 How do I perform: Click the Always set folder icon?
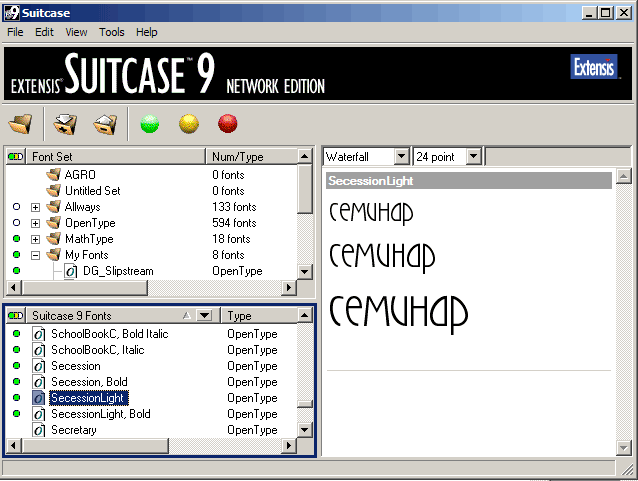pos(53,207)
